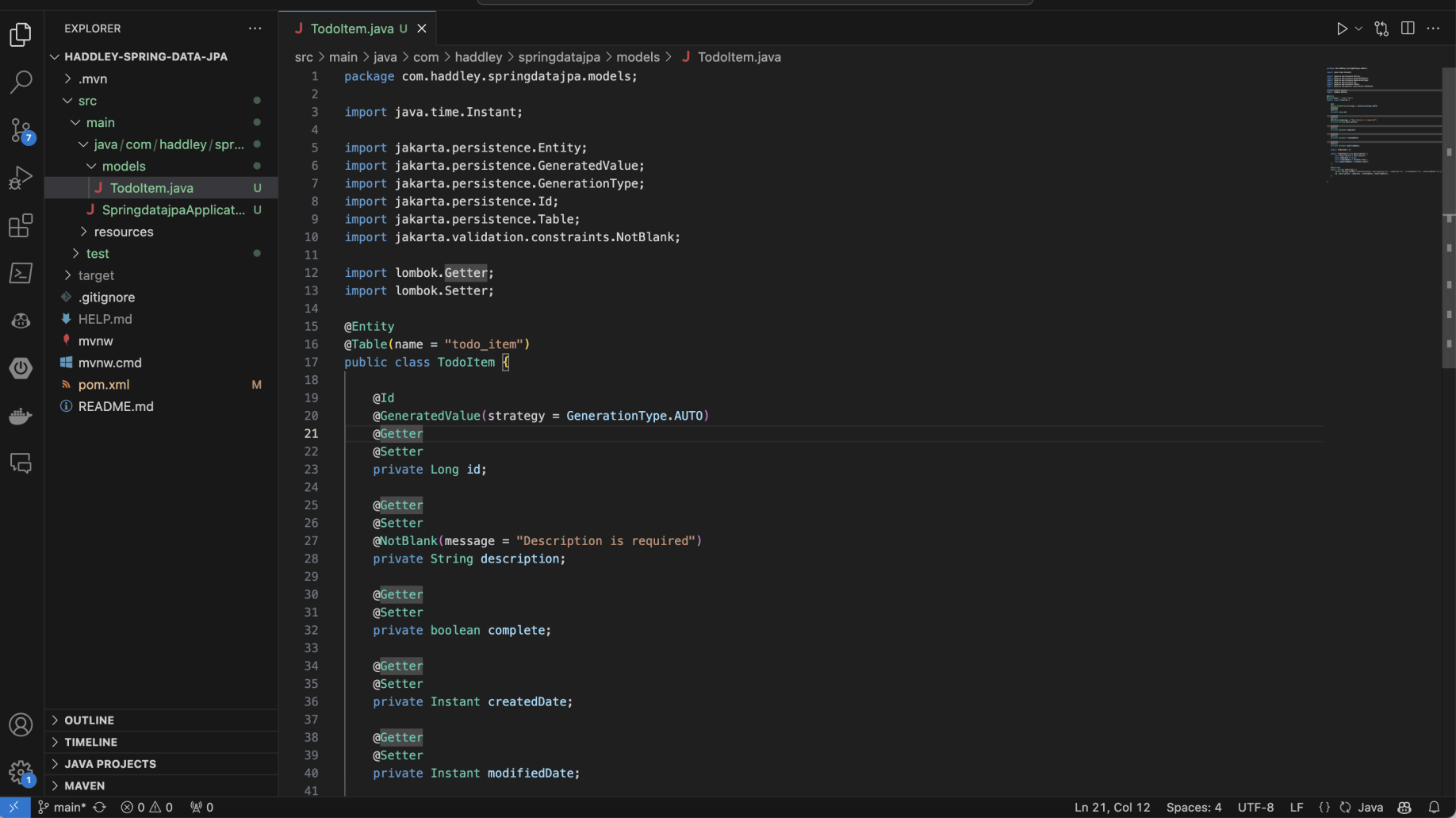Click the split editor right icon
The image size is (1456, 818).
point(1408,29)
